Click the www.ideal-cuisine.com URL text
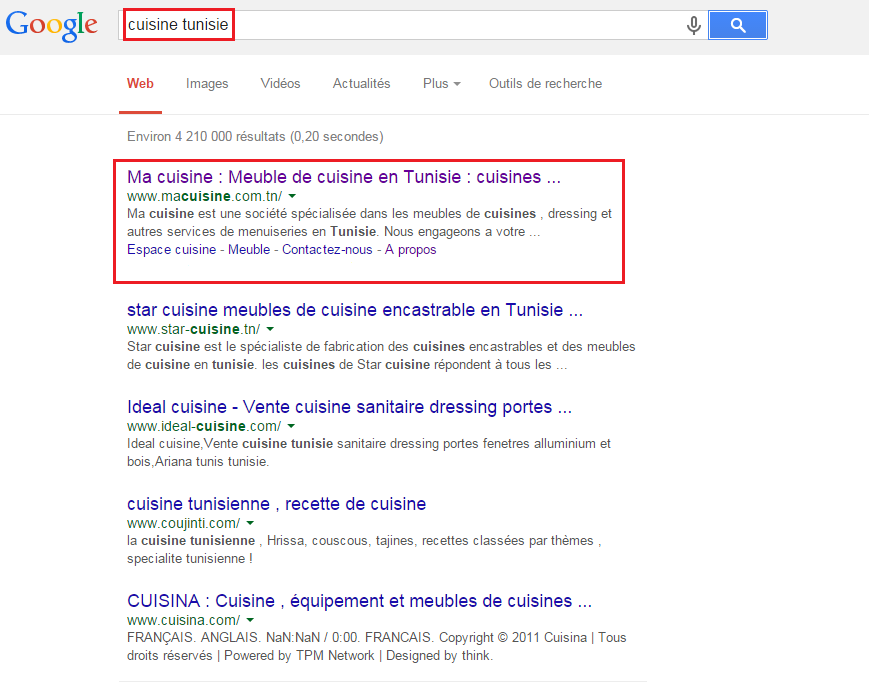Image resolution: width=869 pixels, height=693 pixels. pos(204,426)
